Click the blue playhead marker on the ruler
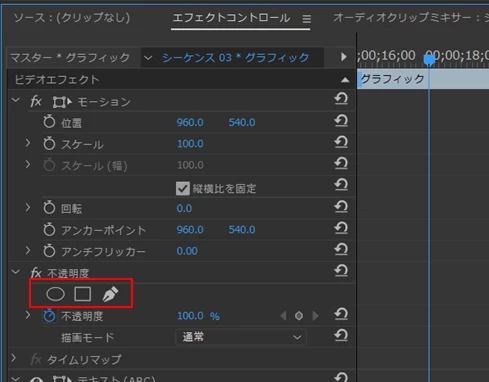Viewport: 489px width, 382px height. coord(429,60)
